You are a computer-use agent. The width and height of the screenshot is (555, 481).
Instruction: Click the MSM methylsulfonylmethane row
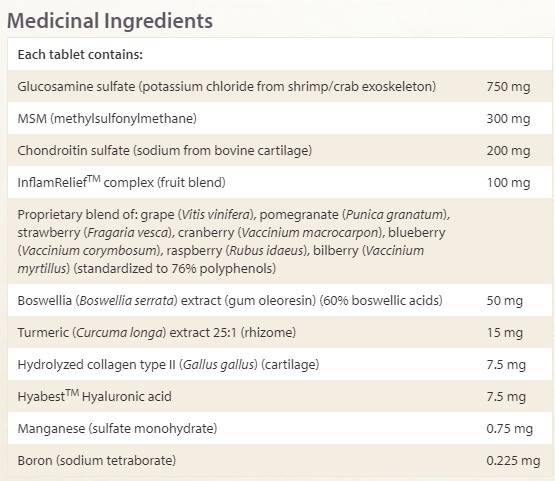tap(280, 118)
